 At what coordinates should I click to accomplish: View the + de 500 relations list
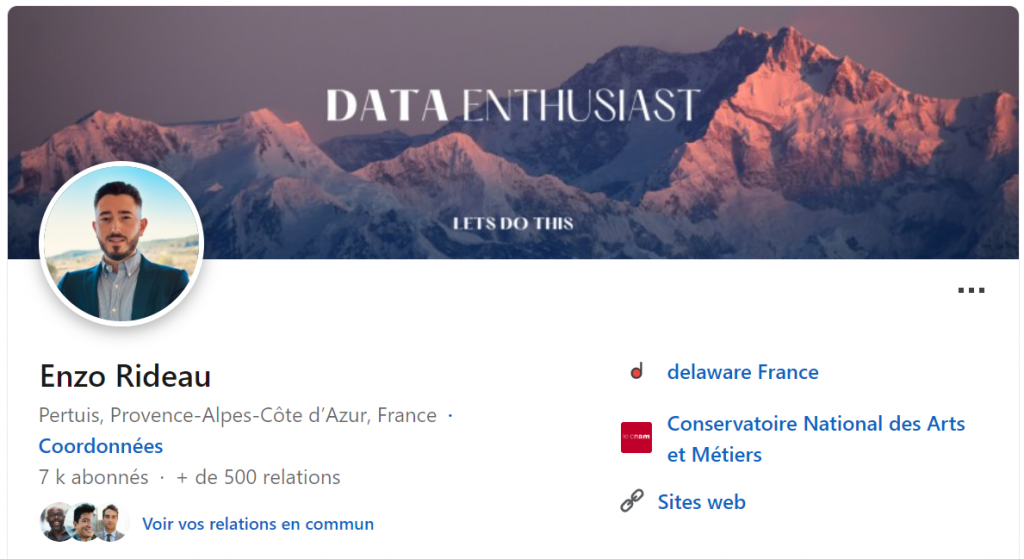258,477
